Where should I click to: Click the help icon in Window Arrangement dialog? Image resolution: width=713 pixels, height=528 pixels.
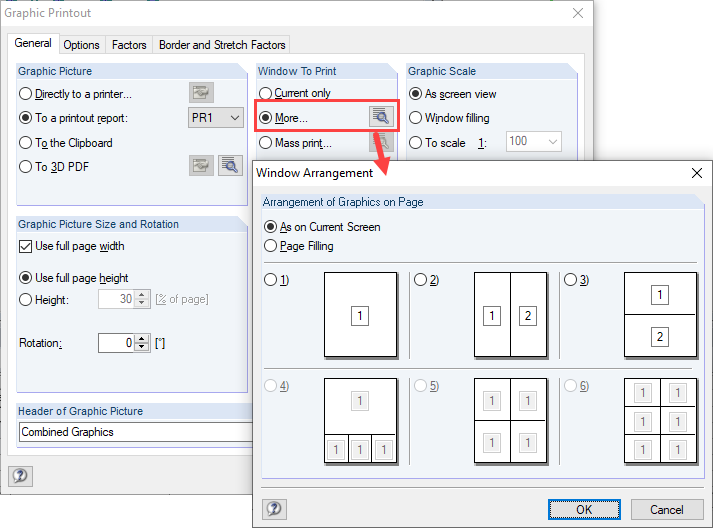point(272,509)
